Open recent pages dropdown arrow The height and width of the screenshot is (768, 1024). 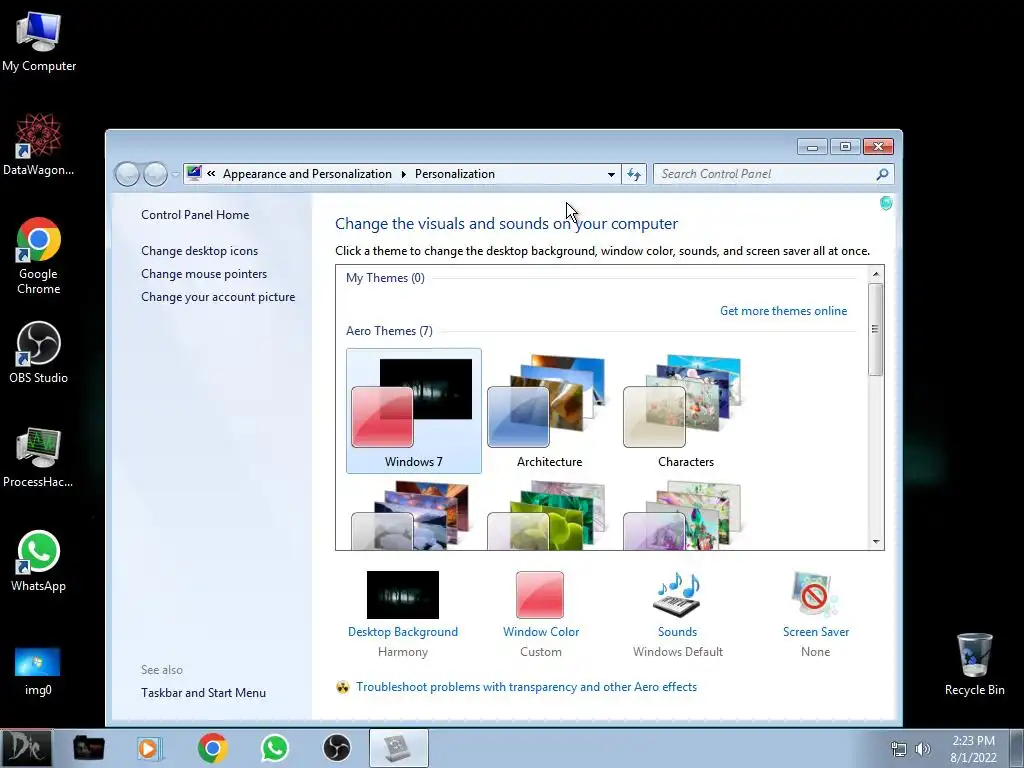click(x=175, y=174)
